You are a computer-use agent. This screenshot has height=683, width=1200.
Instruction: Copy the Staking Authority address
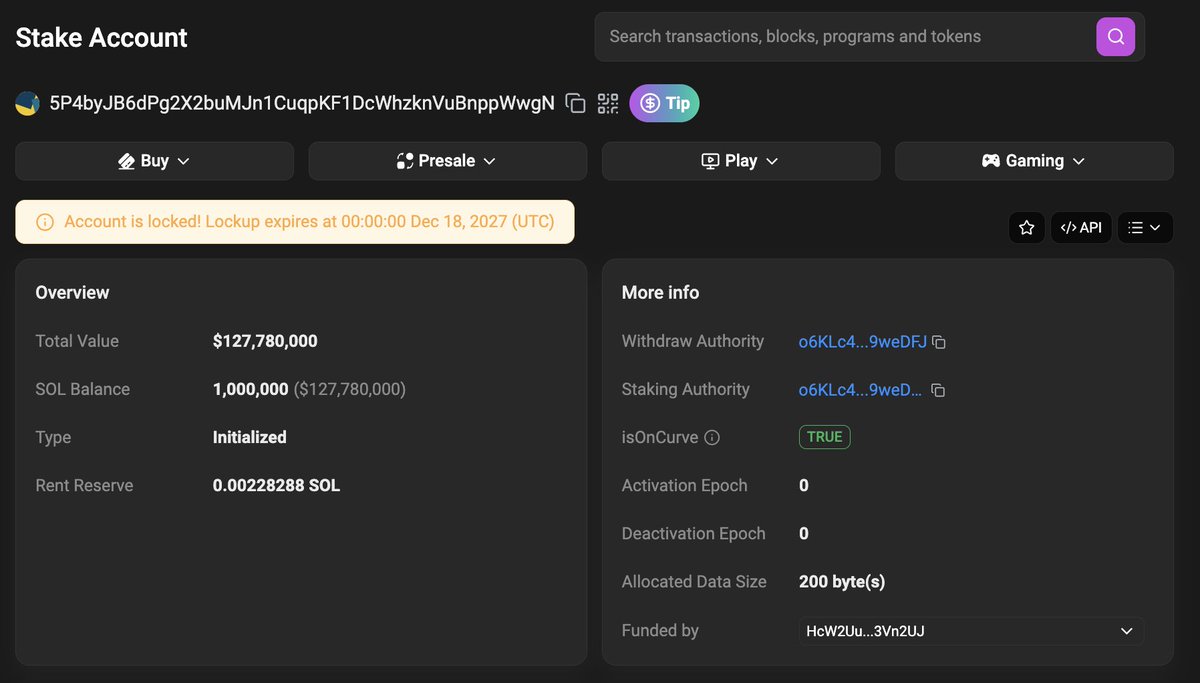(938, 390)
